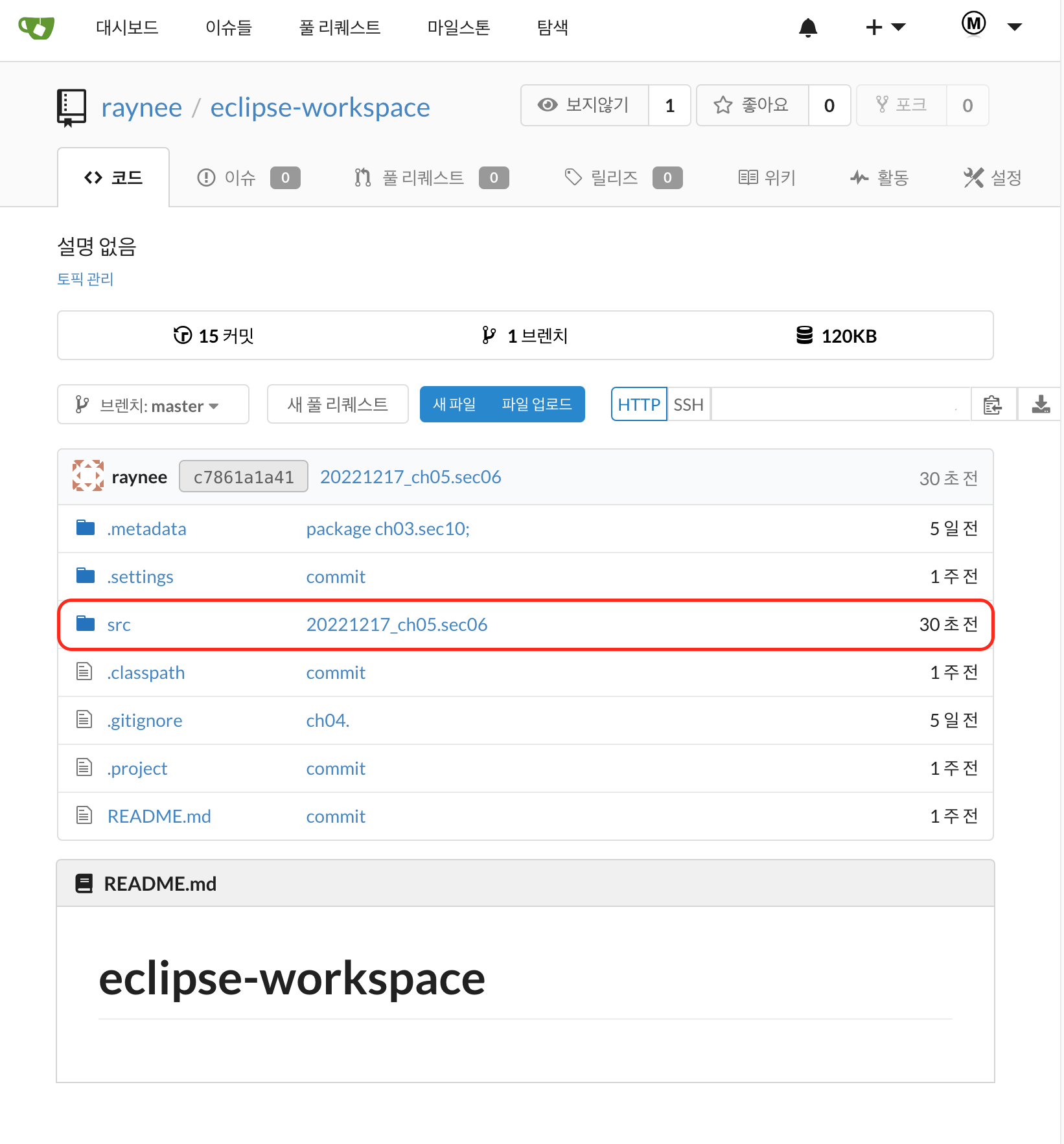The image size is (1064, 1144).
Task: Open the raynee owner link
Action: click(141, 108)
